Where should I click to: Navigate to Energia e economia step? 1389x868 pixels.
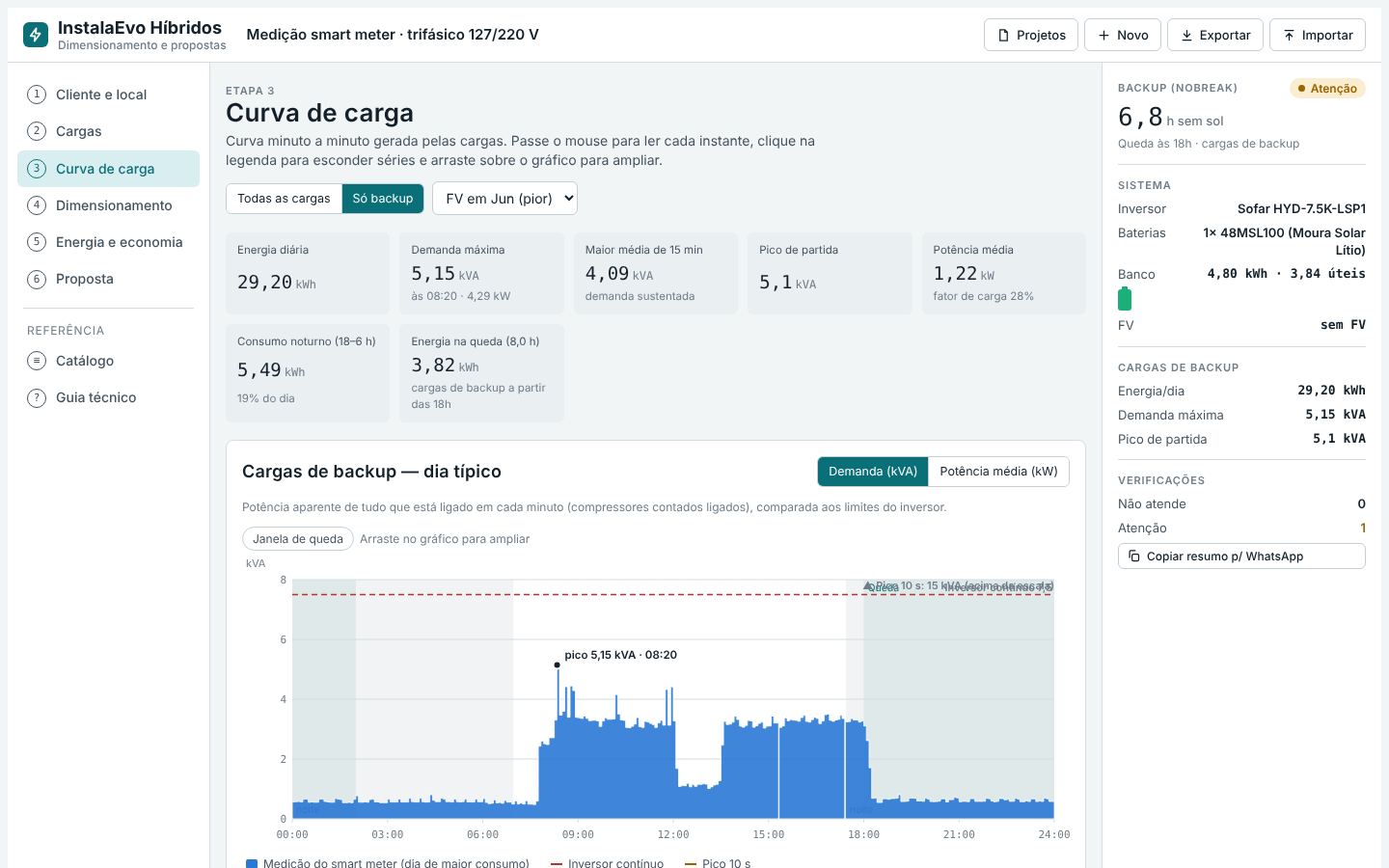coord(109,242)
